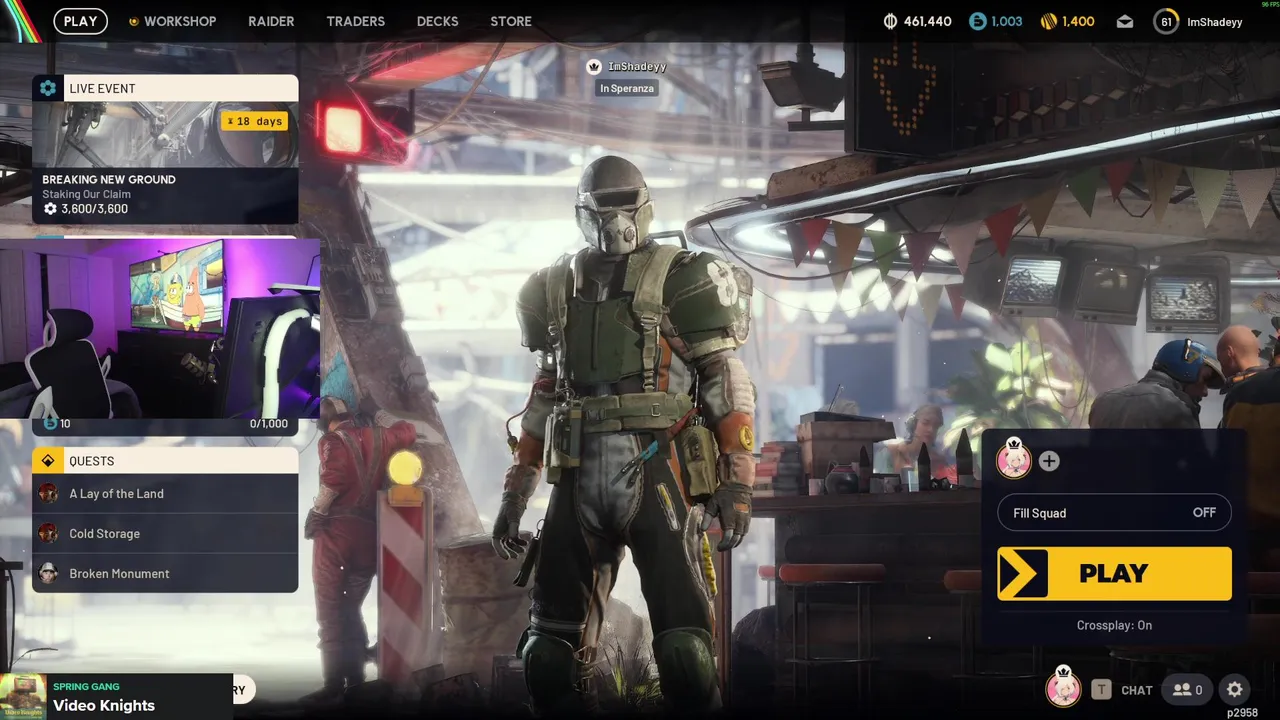Click the coin currency icon beside 461,440

point(891,21)
